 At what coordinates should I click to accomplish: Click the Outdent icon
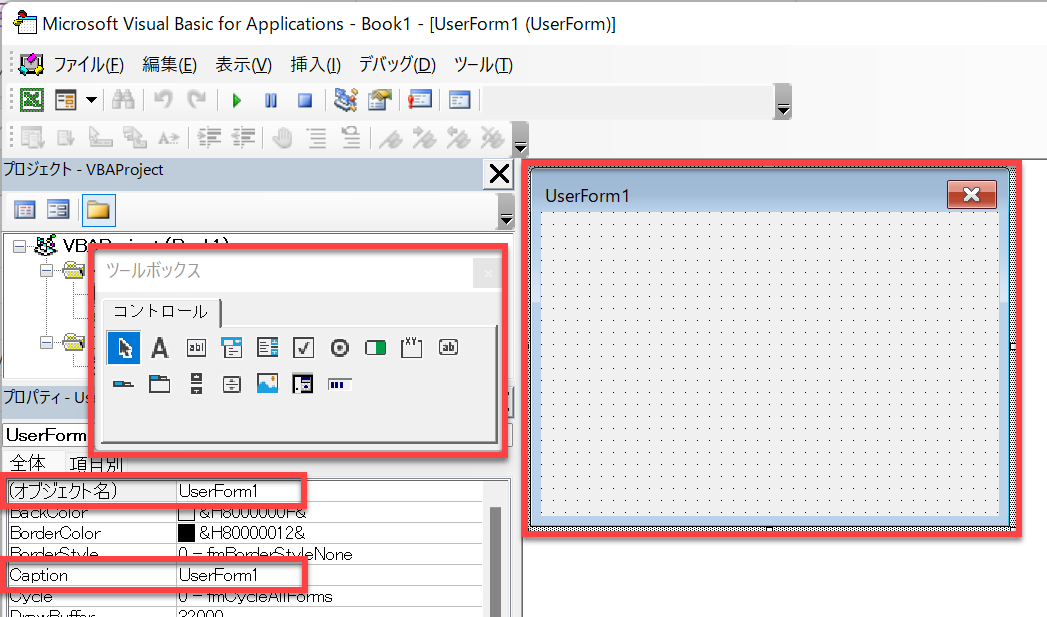pos(243,138)
